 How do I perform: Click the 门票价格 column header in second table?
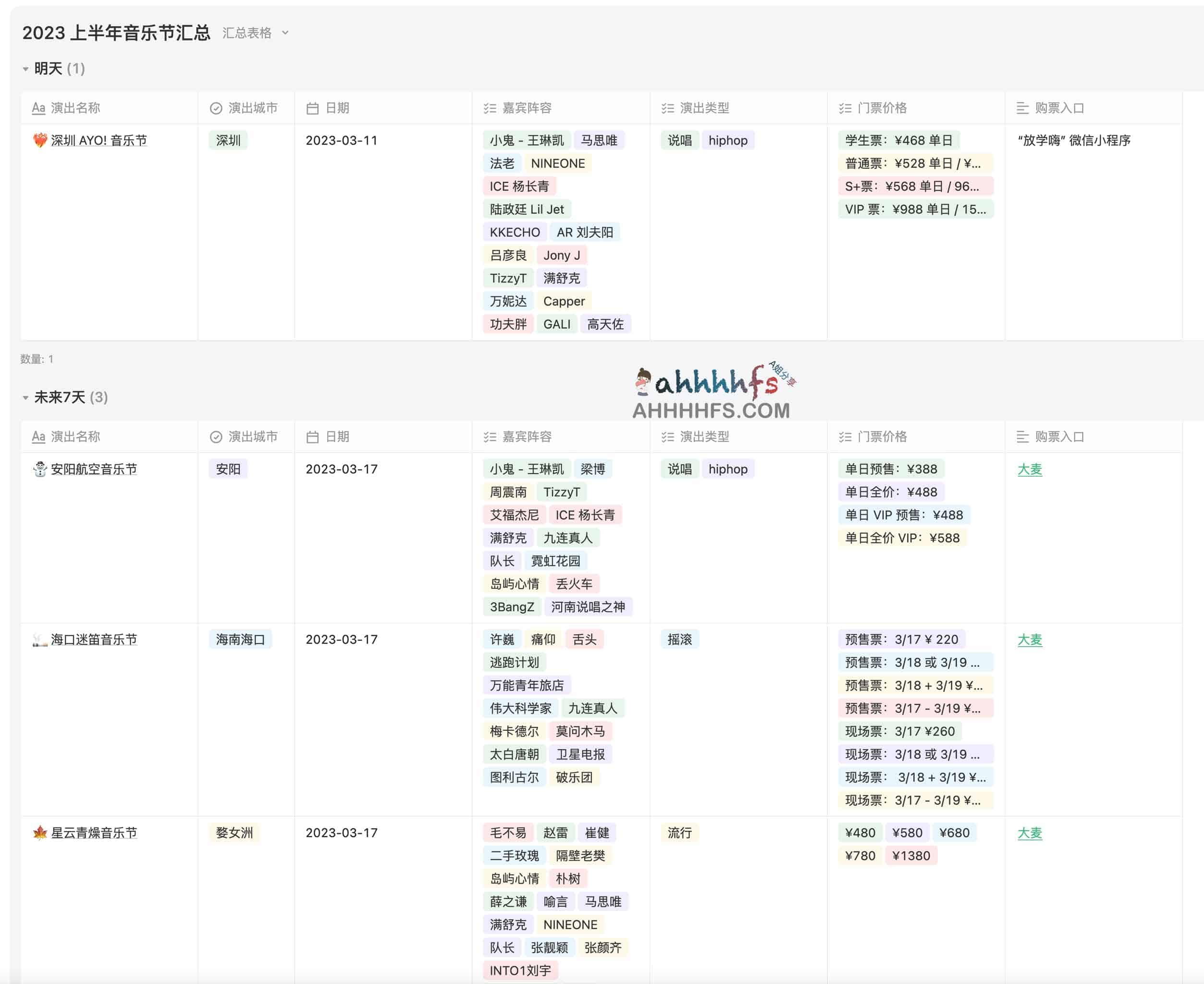(x=882, y=437)
